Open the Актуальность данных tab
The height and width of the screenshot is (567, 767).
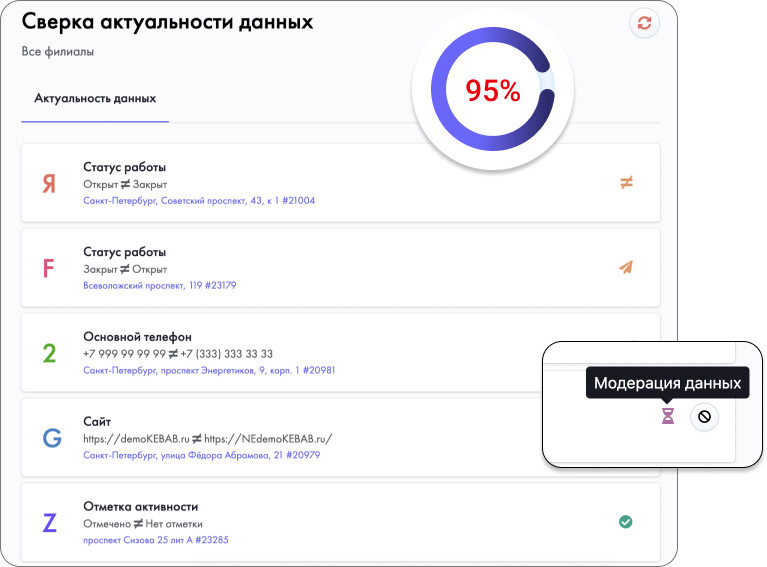(95, 98)
